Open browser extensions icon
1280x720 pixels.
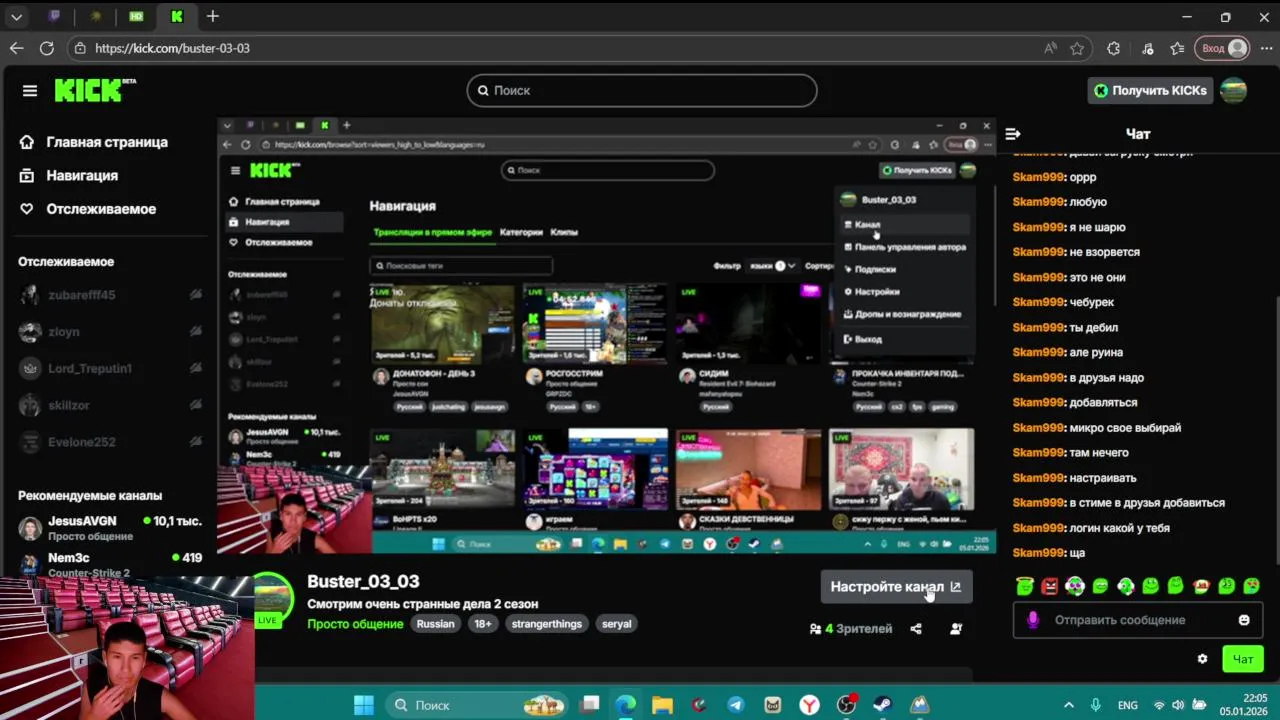[x=1113, y=48]
